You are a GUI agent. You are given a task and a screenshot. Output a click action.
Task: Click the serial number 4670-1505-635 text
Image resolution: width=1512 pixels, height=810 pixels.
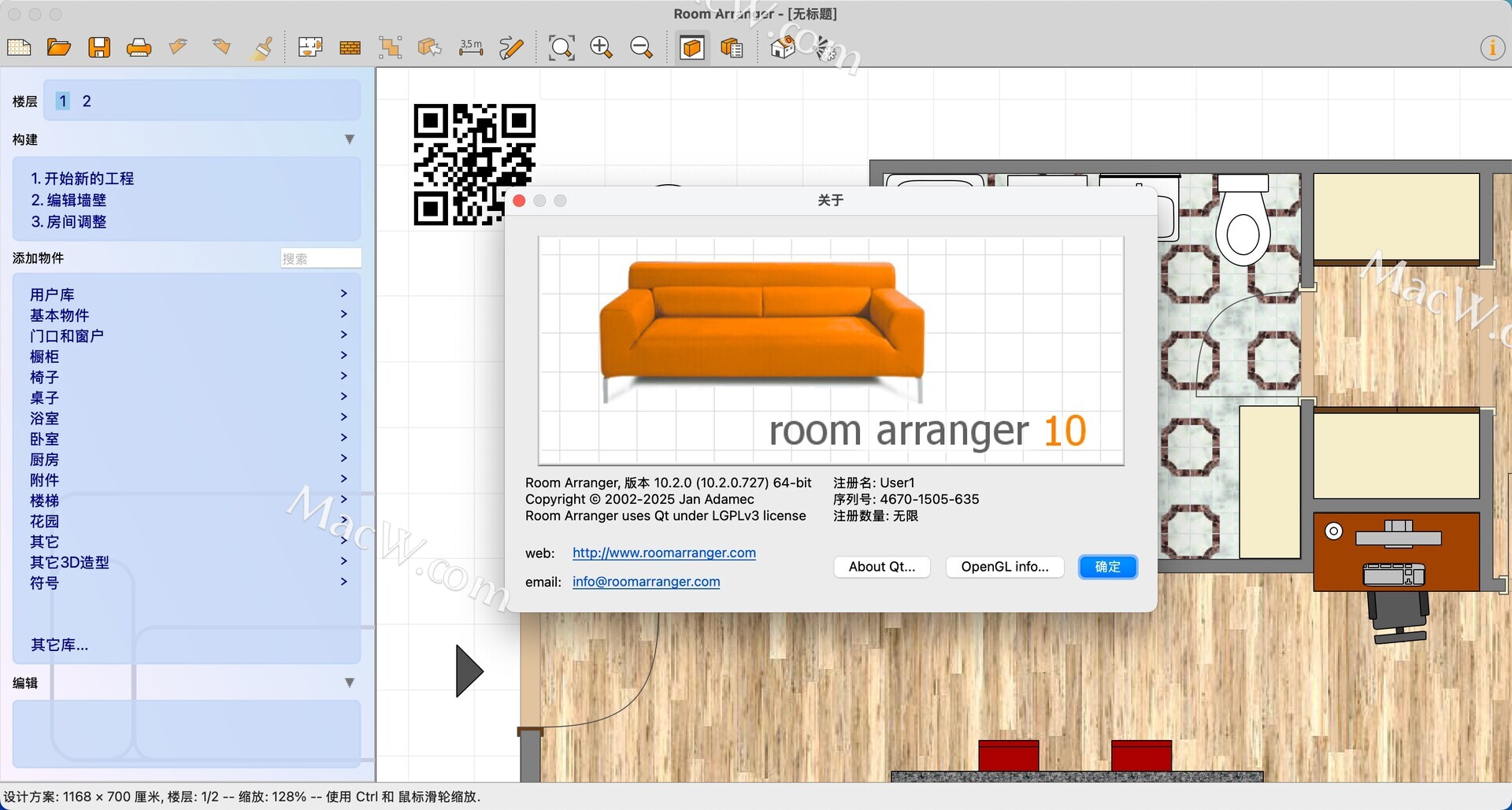[929, 499]
